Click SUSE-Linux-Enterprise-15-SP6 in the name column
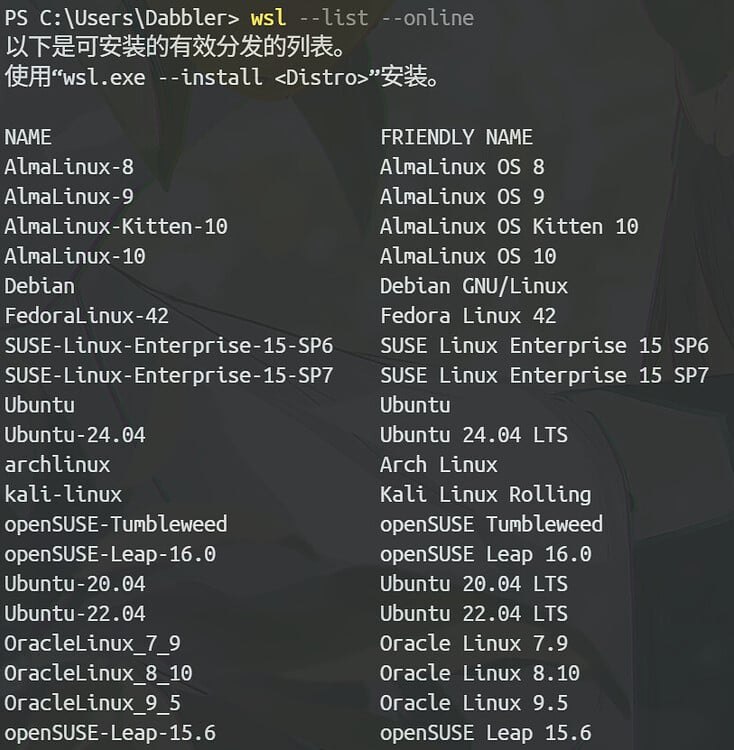 click(x=169, y=346)
